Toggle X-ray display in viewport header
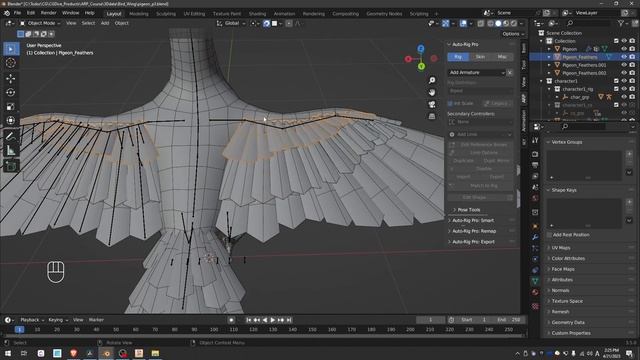The width and height of the screenshot is (640, 360). click(x=480, y=23)
